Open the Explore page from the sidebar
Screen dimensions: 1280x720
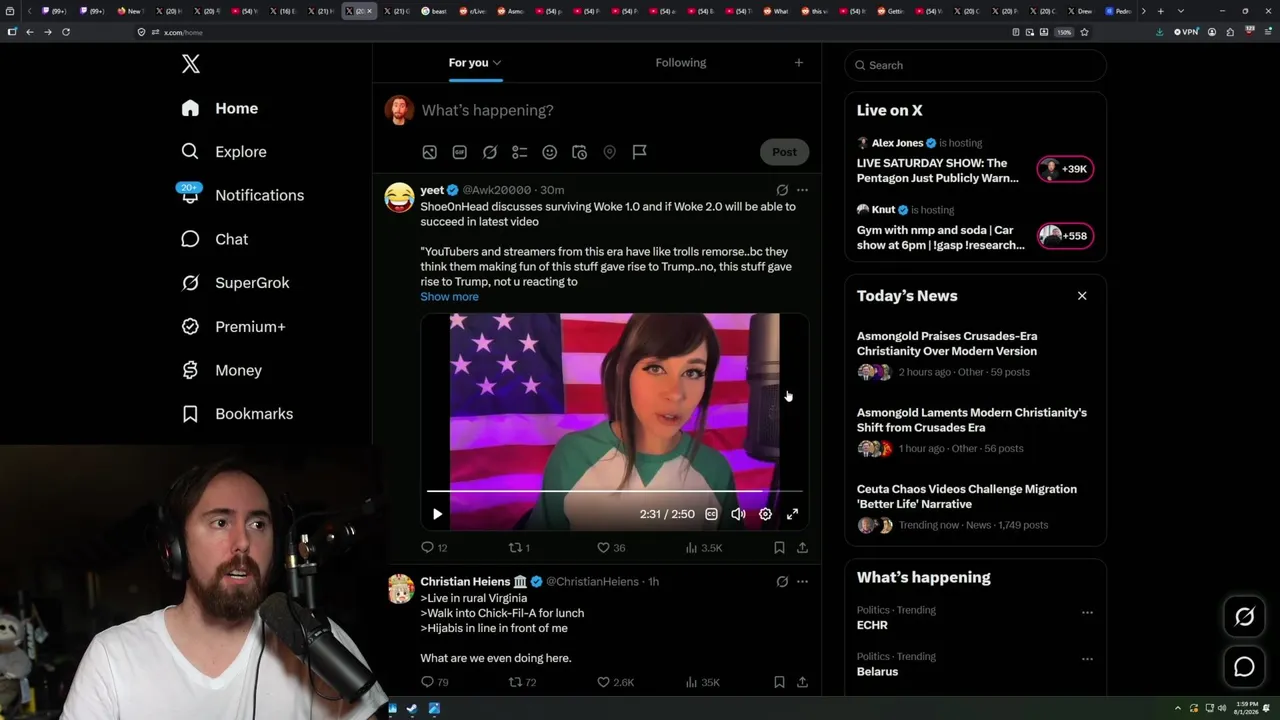pyautogui.click(x=224, y=152)
